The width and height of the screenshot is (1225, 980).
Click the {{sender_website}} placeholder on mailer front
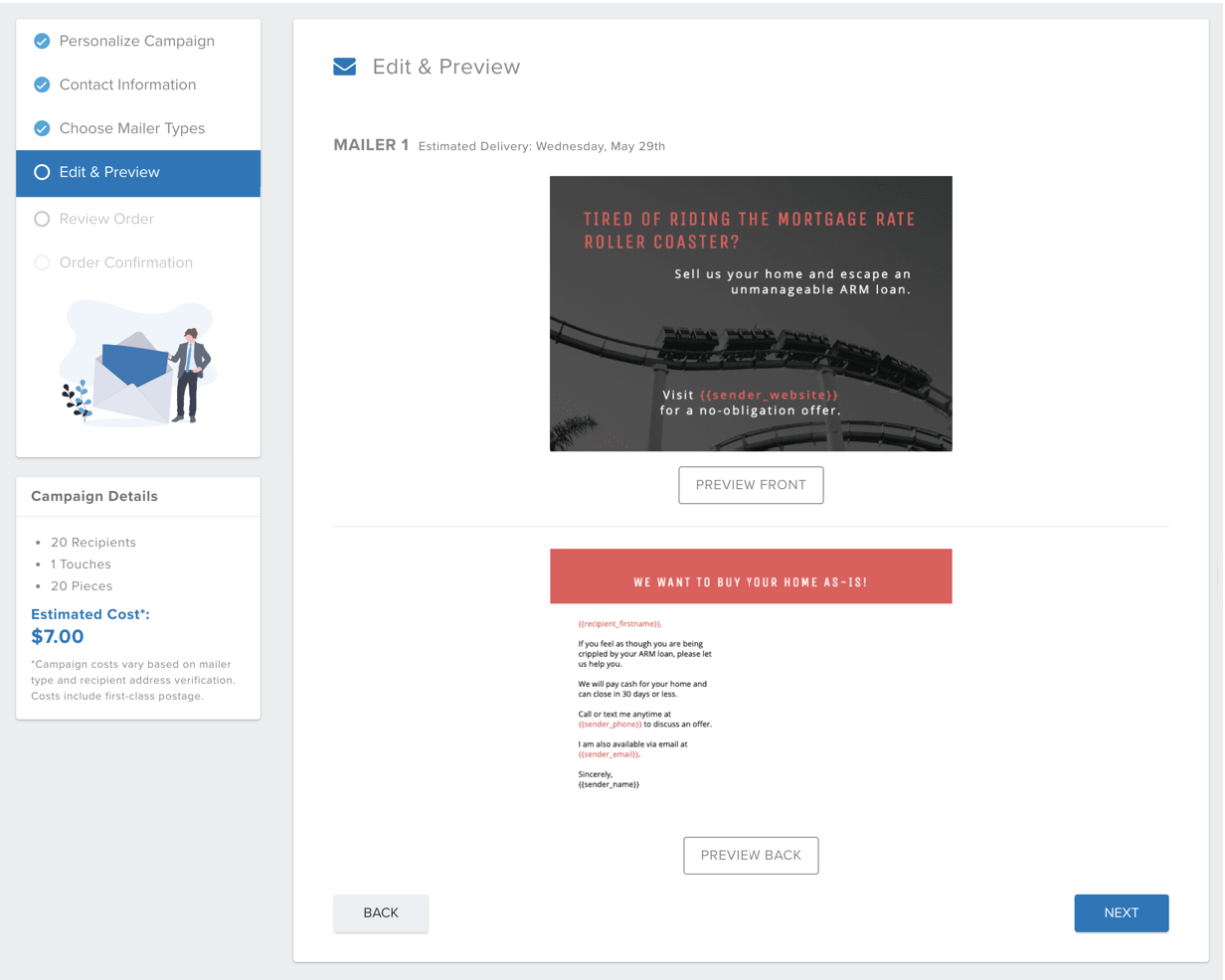click(x=769, y=396)
